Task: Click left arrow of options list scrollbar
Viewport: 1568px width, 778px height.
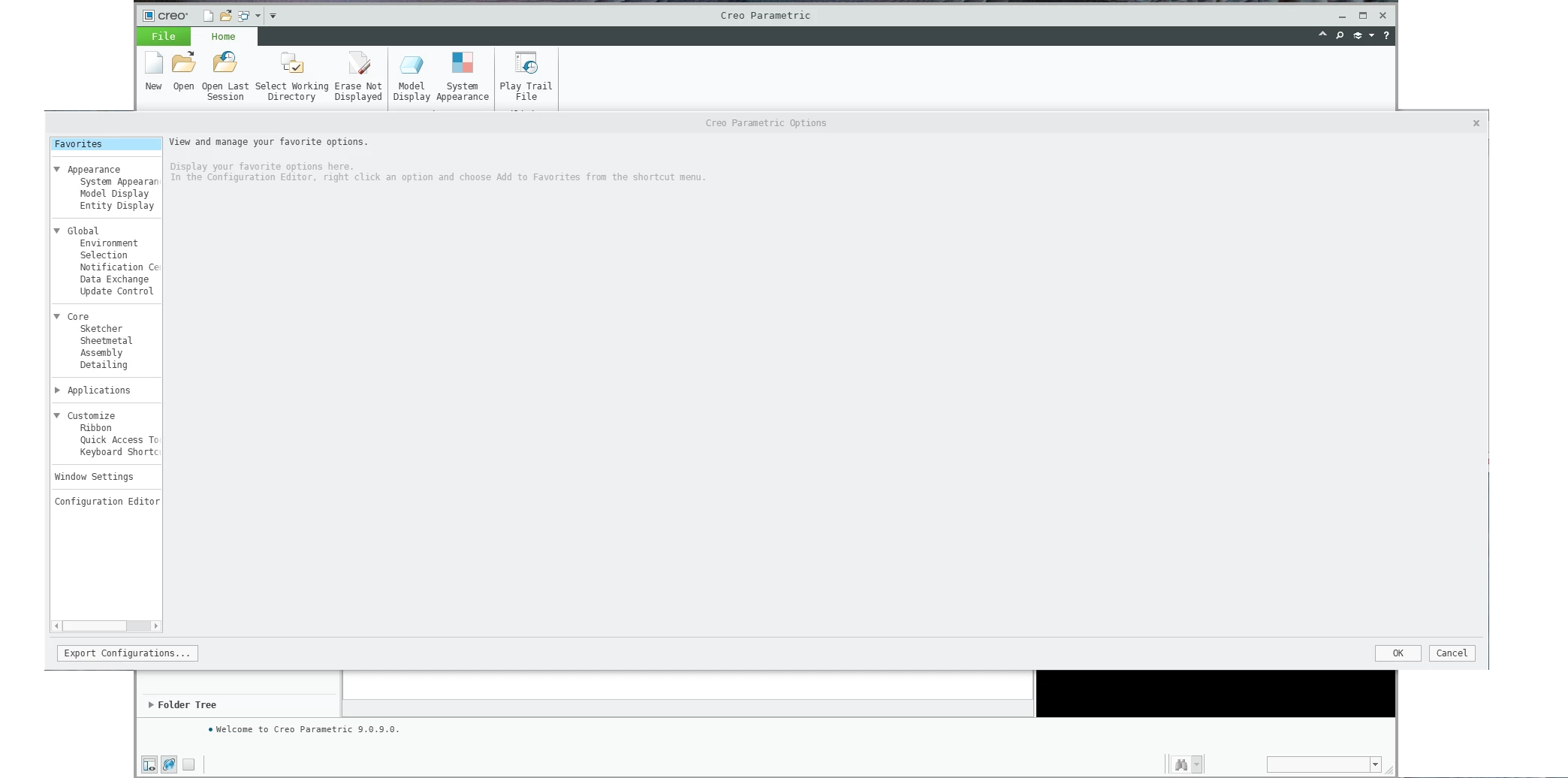Action: pyautogui.click(x=57, y=626)
